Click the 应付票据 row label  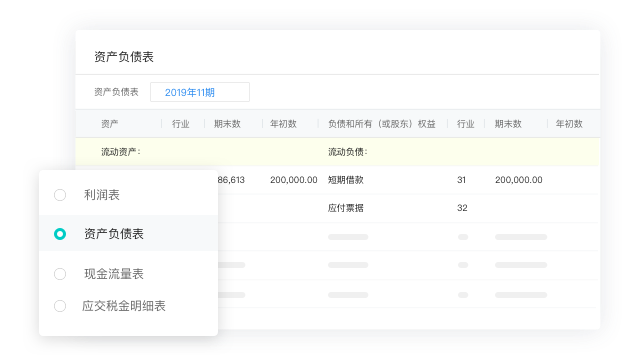(346, 208)
